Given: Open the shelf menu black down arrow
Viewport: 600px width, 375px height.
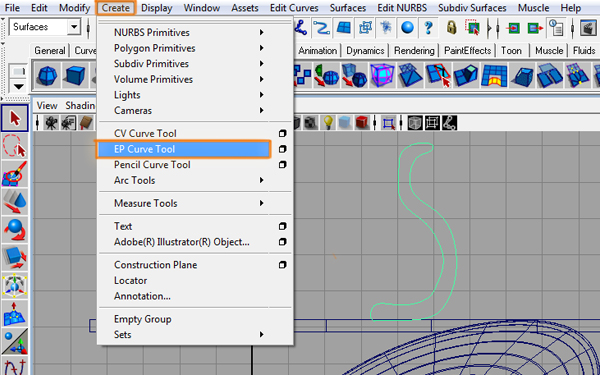Looking at the screenshot, I should point(18,87).
